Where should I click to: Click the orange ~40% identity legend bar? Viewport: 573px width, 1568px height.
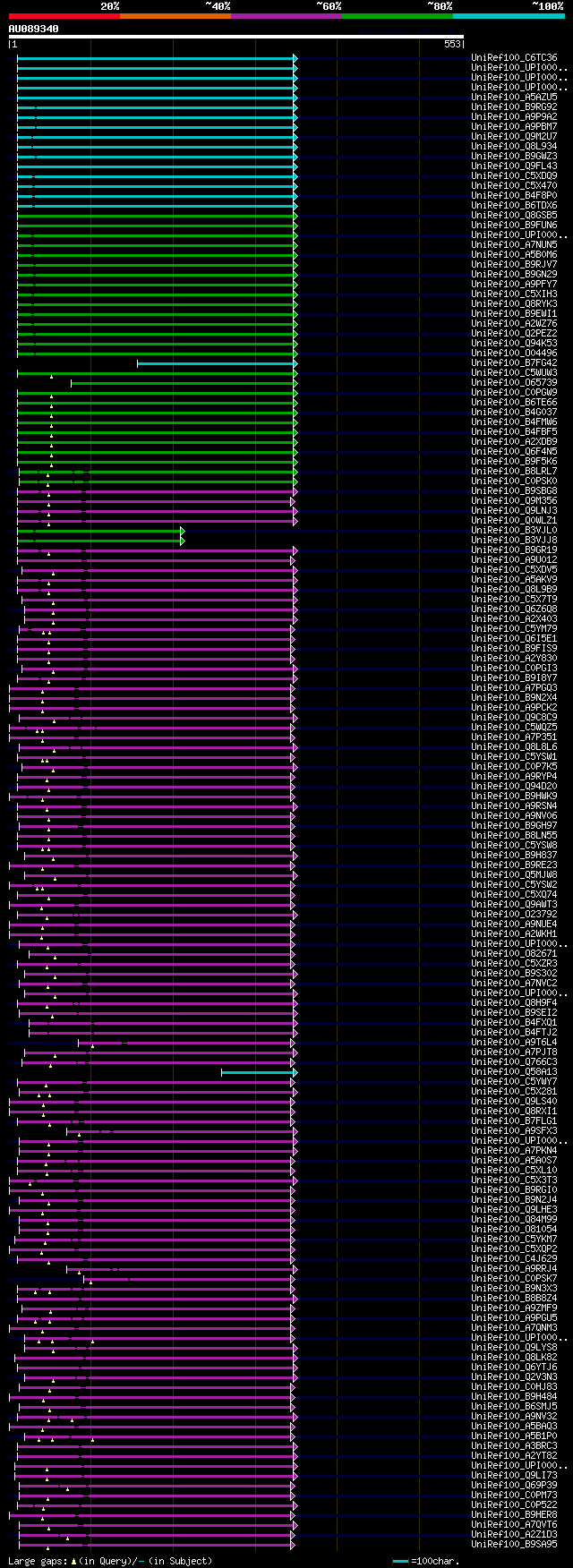[175, 15]
